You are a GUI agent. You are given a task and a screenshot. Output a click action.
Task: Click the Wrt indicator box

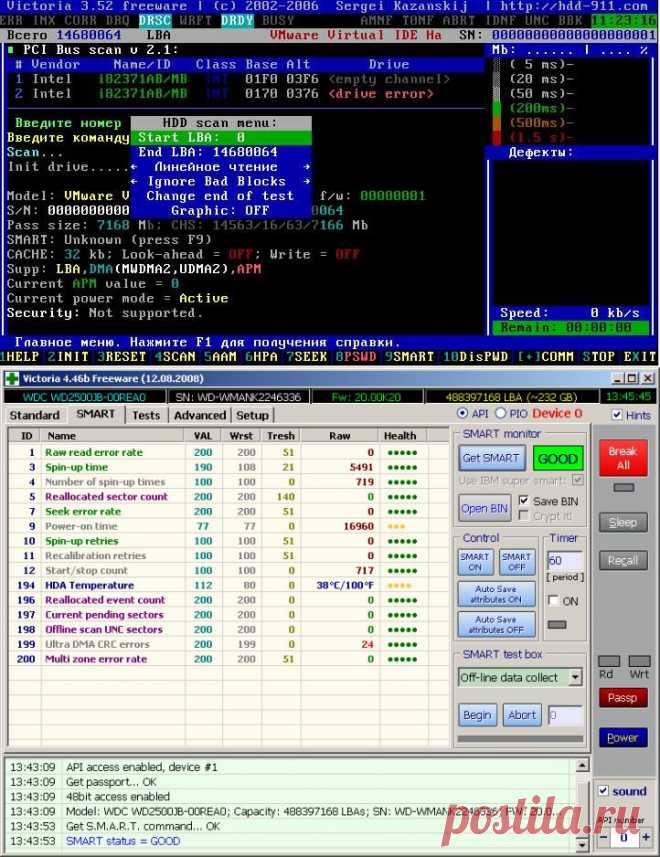pyautogui.click(x=640, y=661)
